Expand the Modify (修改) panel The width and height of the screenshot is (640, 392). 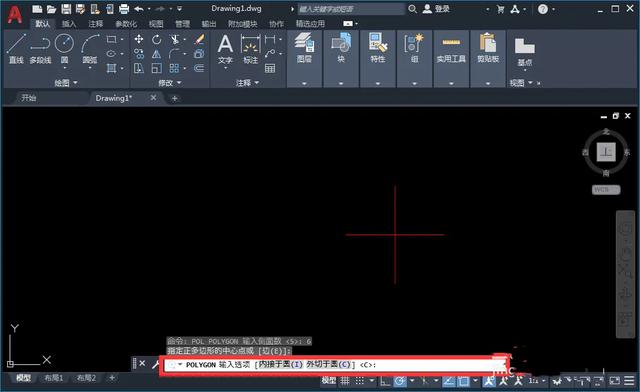point(170,83)
